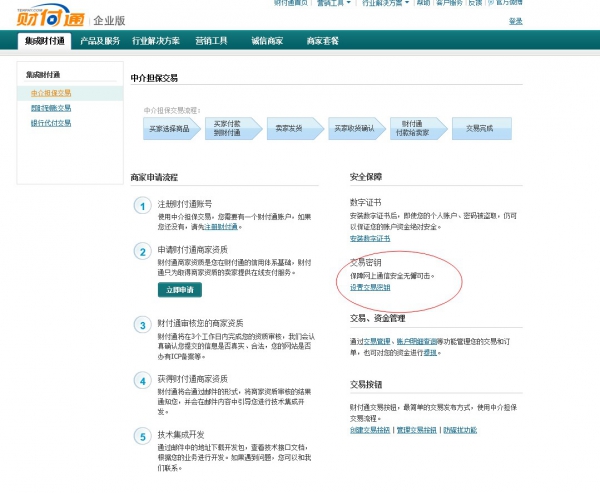
Task: Click the 买家付款到财付通 flow step
Action: pyautogui.click(x=233, y=129)
